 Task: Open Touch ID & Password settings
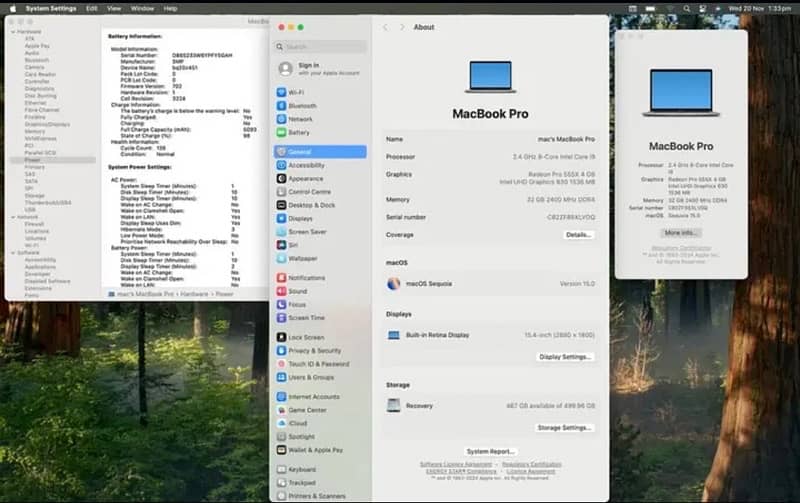(318, 364)
